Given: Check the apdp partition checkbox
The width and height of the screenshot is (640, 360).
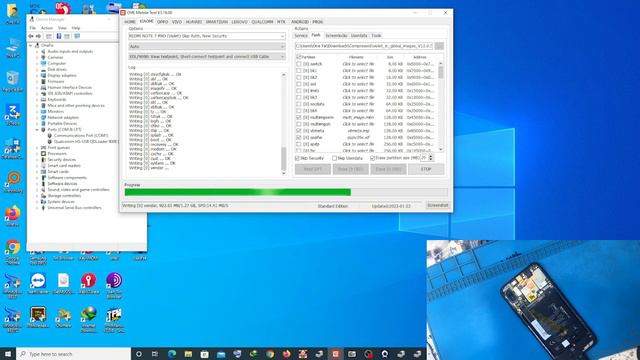Looking at the screenshot, I should [x=299, y=144].
